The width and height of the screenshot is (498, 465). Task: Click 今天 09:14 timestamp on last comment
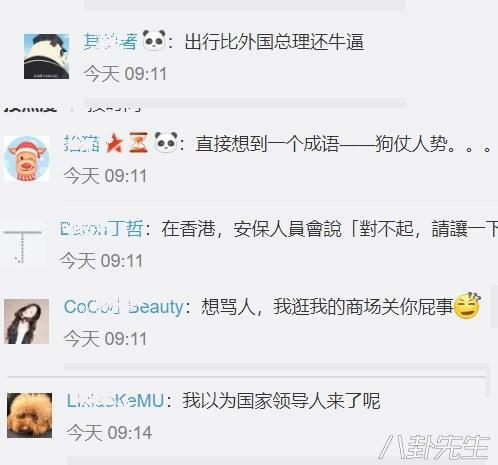109,433
